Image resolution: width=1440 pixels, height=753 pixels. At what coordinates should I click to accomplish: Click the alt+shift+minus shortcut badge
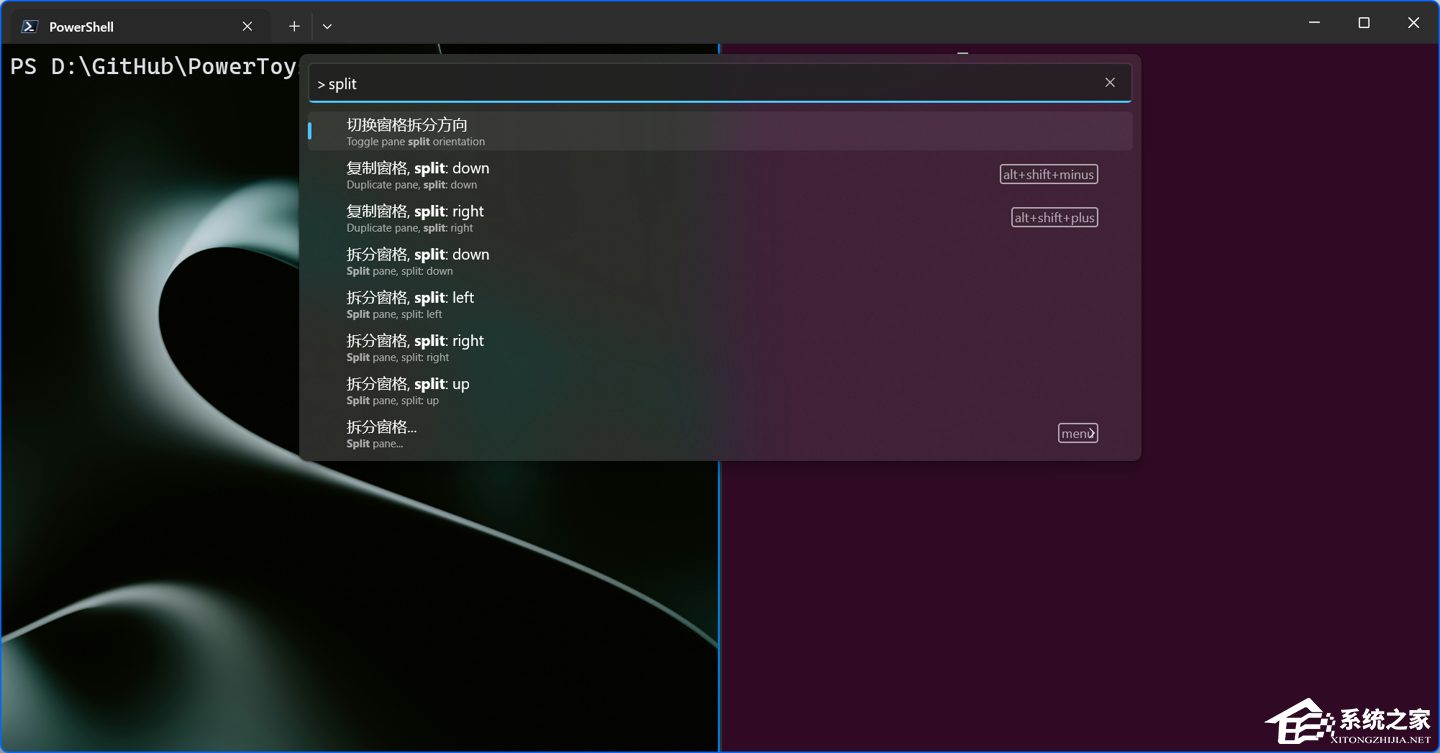[1049, 174]
